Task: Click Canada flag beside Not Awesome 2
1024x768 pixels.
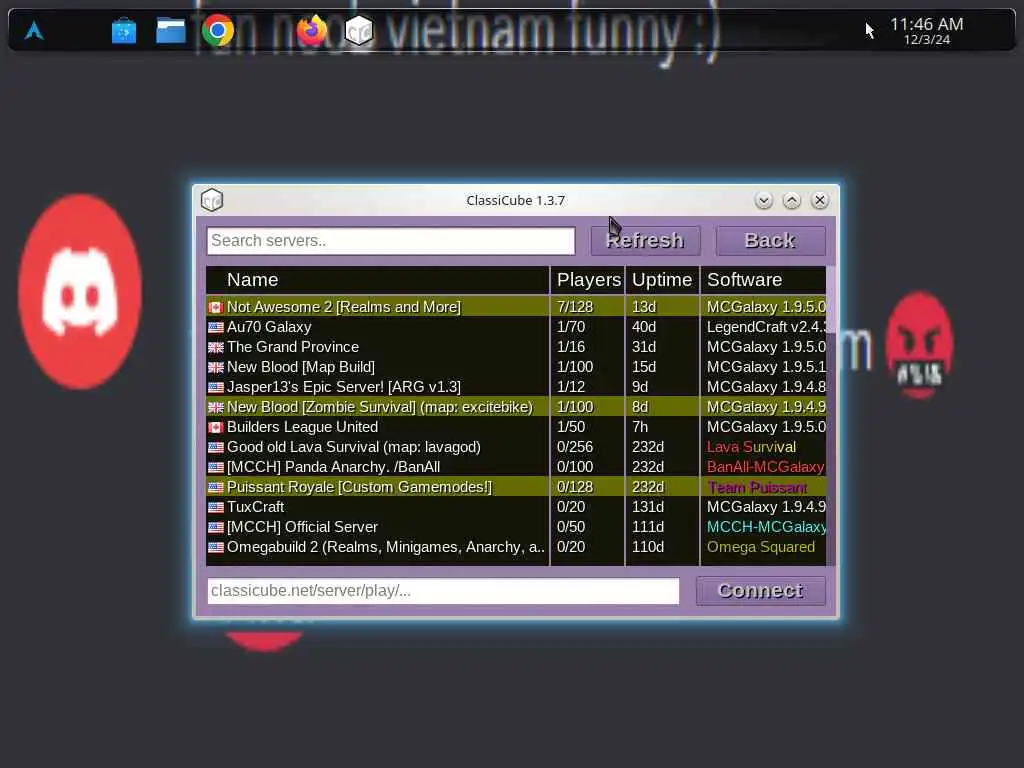Action: (216, 307)
